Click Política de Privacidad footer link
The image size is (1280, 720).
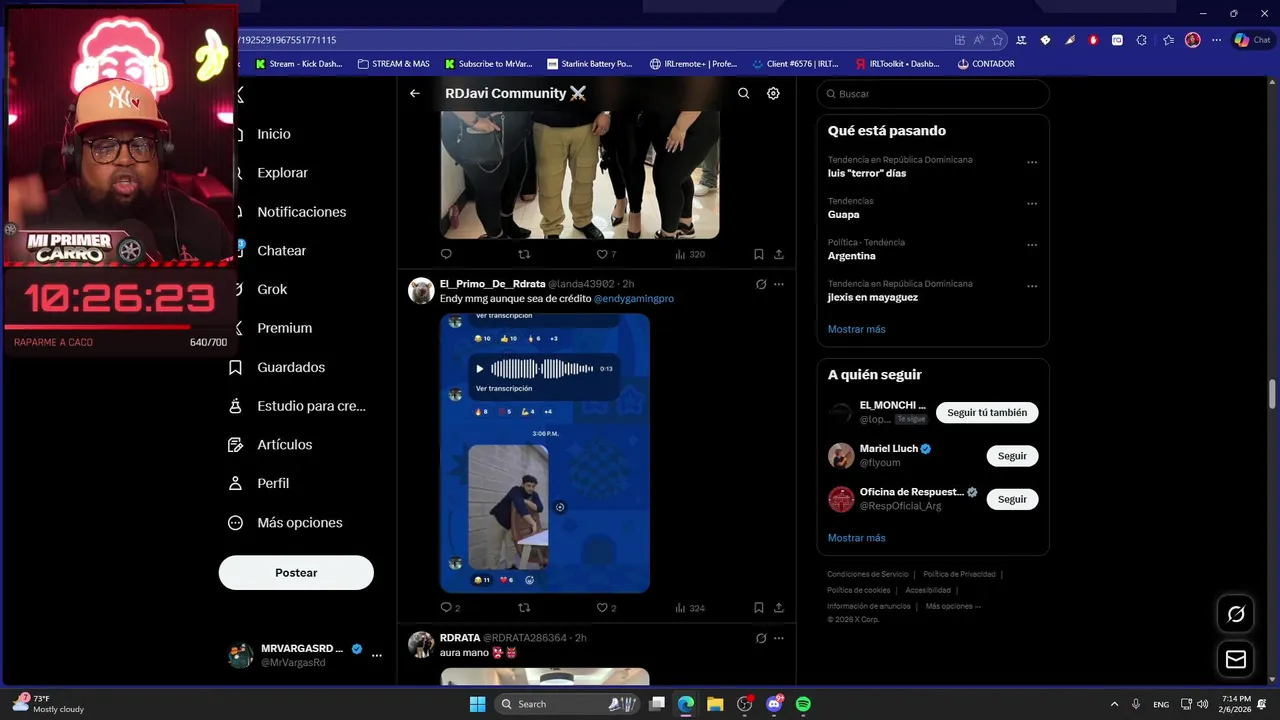coord(959,575)
